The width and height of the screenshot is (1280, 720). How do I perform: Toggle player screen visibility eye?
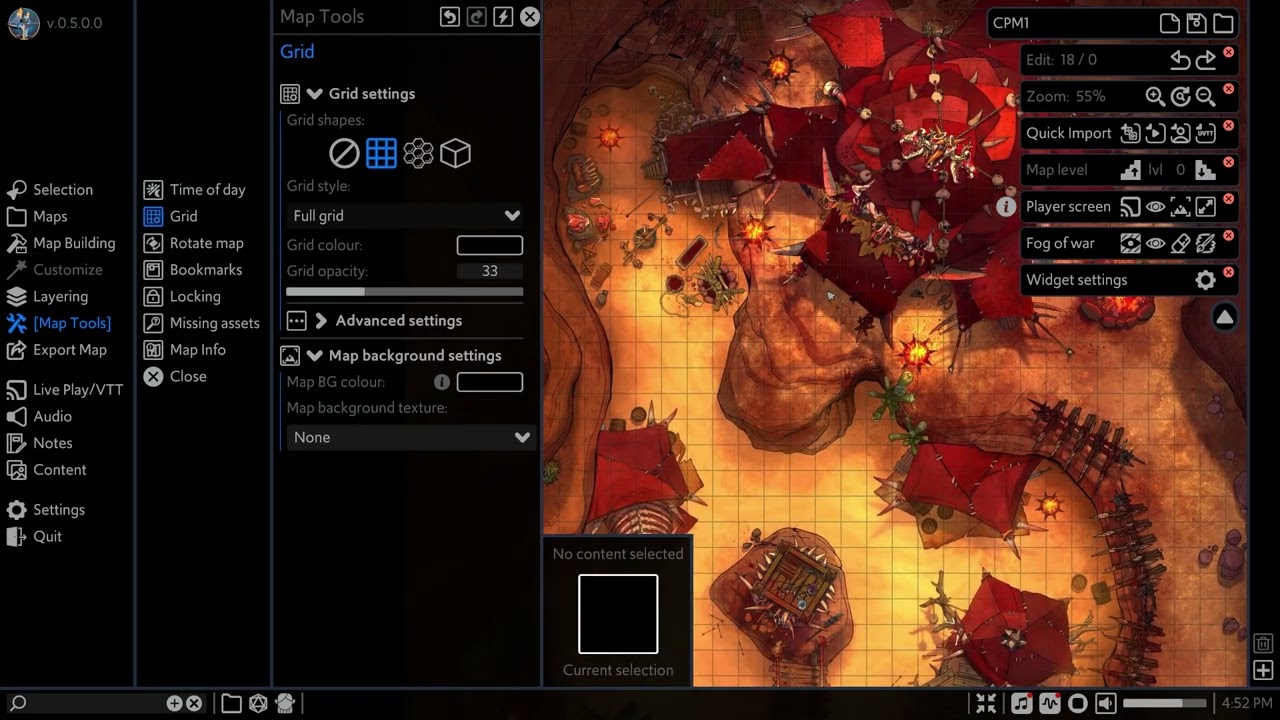tap(1155, 207)
